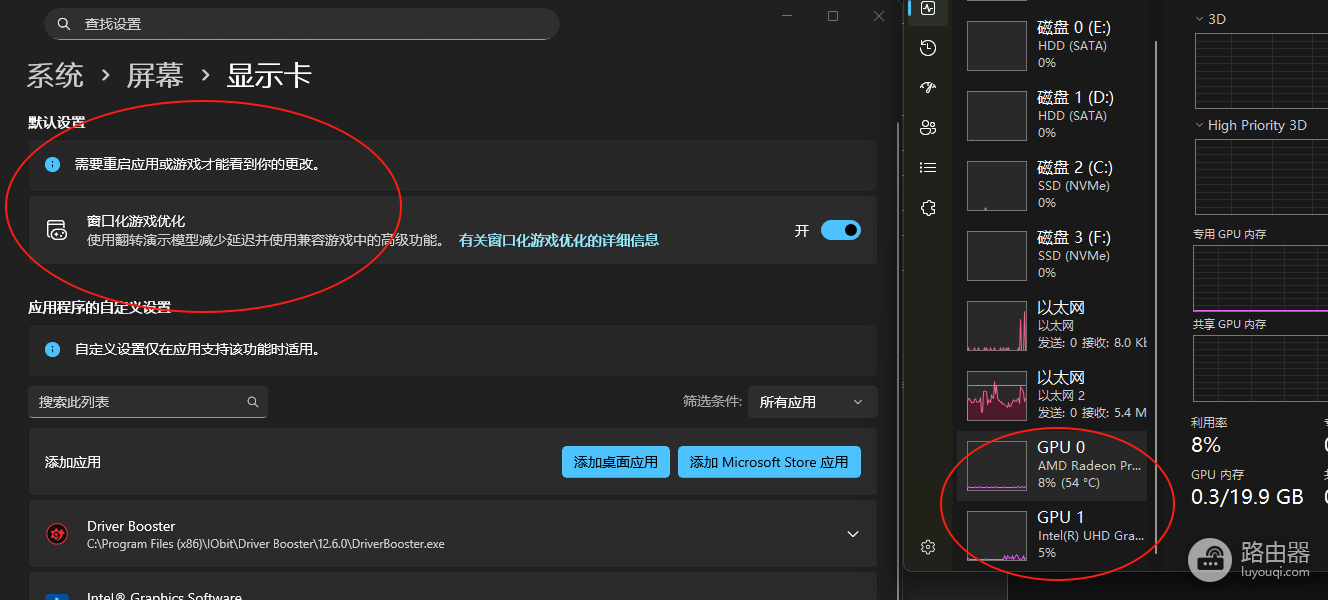Click the windowed game optimization gamepad icon

[57, 230]
